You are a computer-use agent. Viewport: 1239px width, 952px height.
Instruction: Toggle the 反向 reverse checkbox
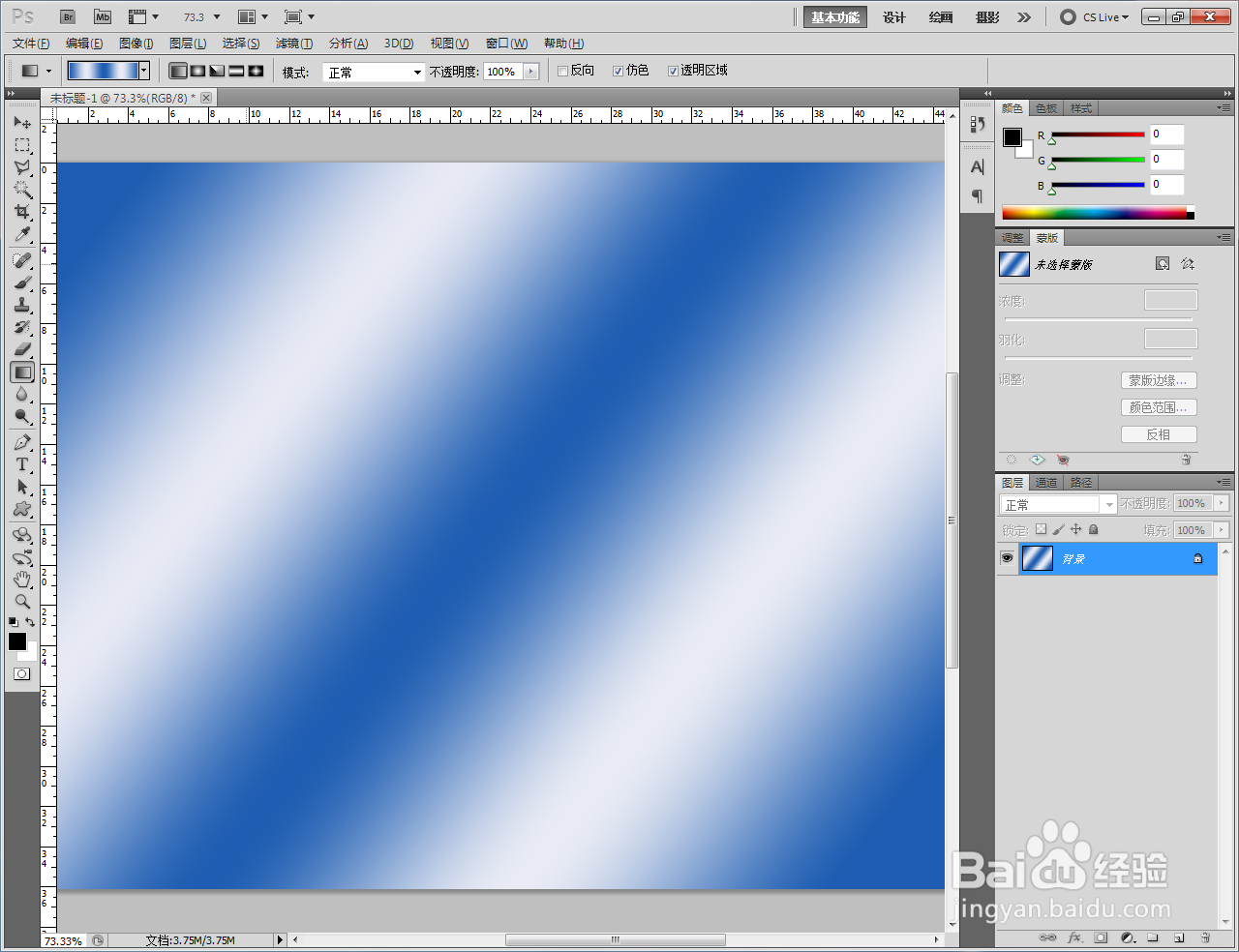pos(562,72)
